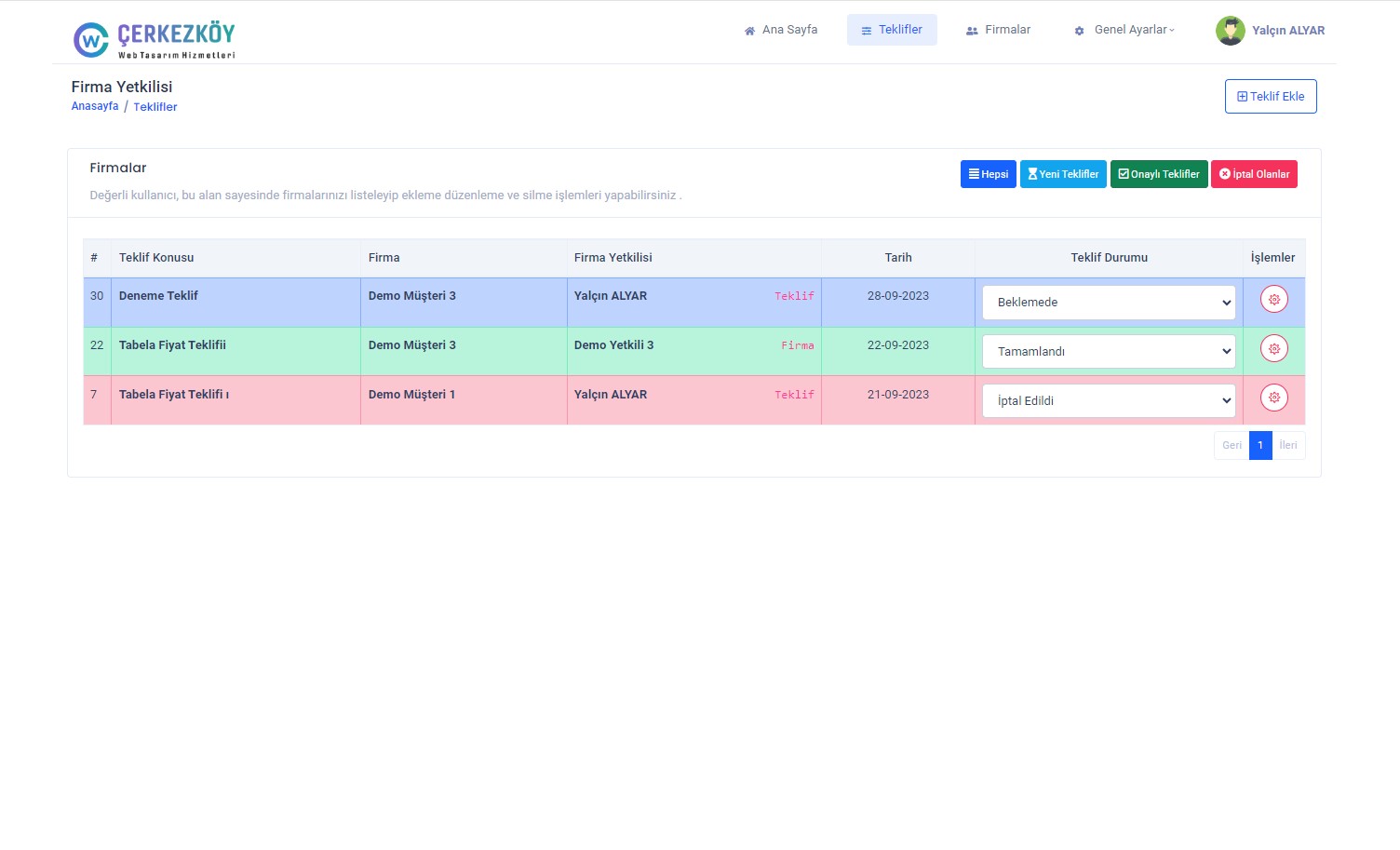This screenshot has width=1400, height=850.
Task: Click the Çerkezköy logo icon
Action: point(91,40)
